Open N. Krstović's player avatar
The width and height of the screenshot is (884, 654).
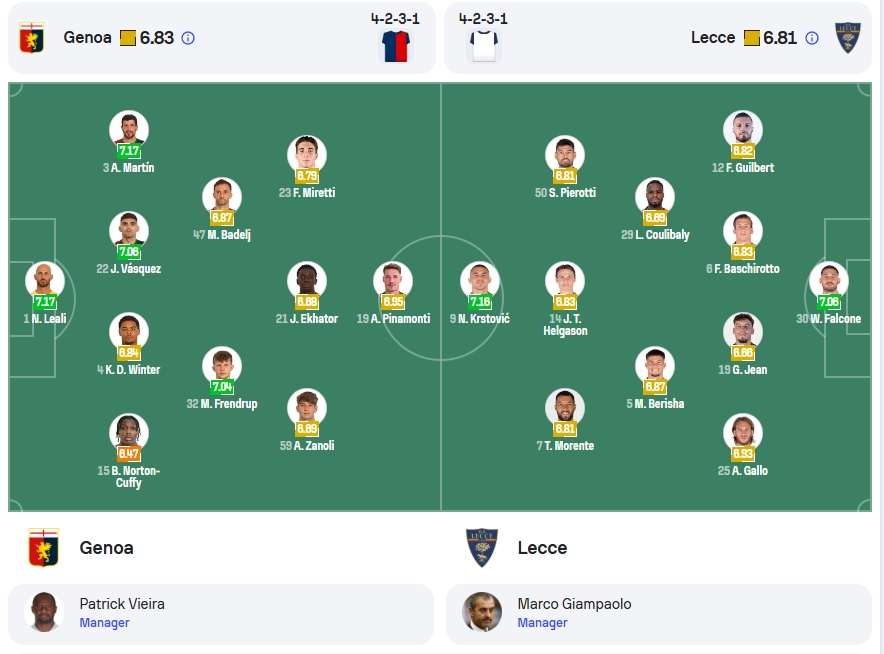coord(480,281)
